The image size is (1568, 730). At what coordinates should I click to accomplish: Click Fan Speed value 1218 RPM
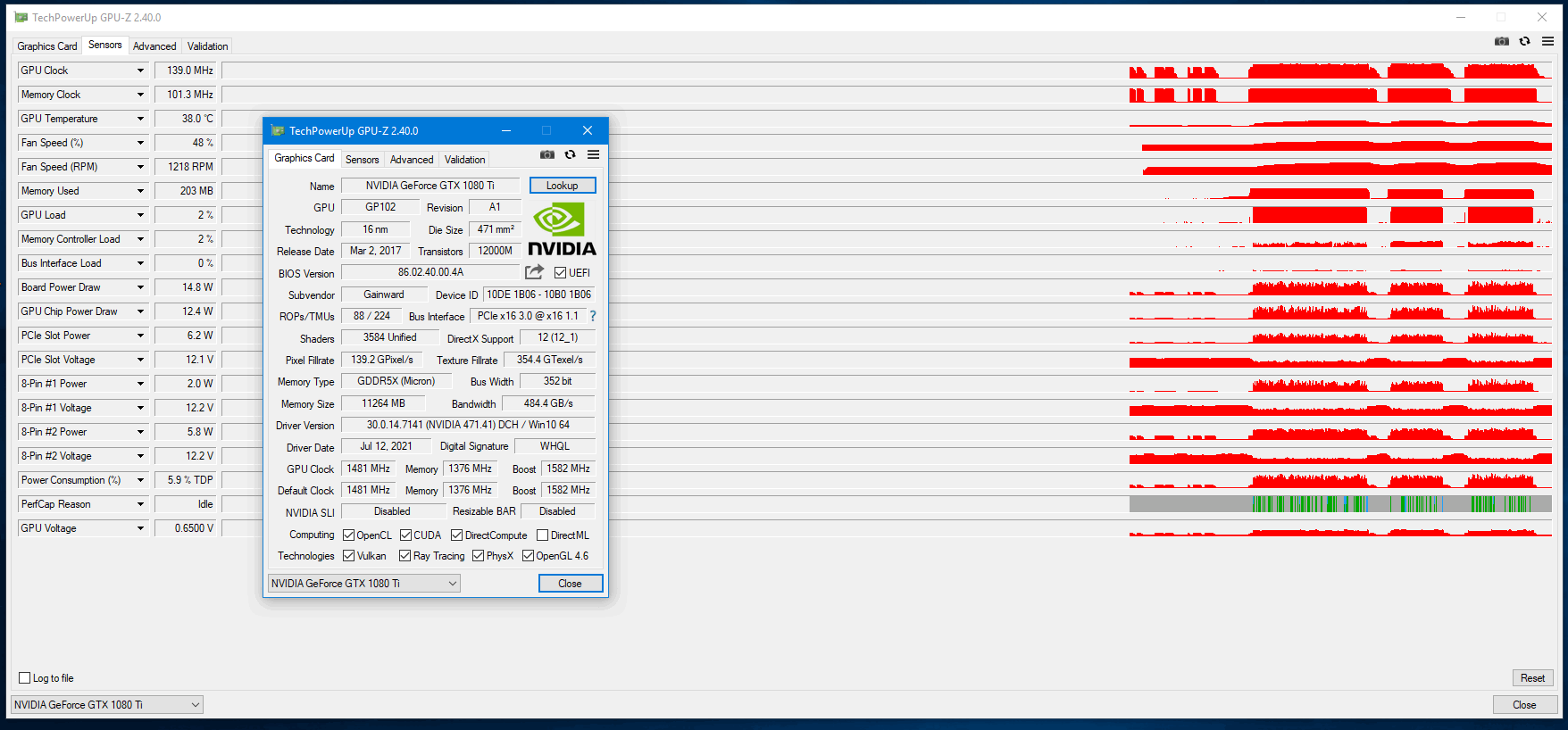point(186,167)
